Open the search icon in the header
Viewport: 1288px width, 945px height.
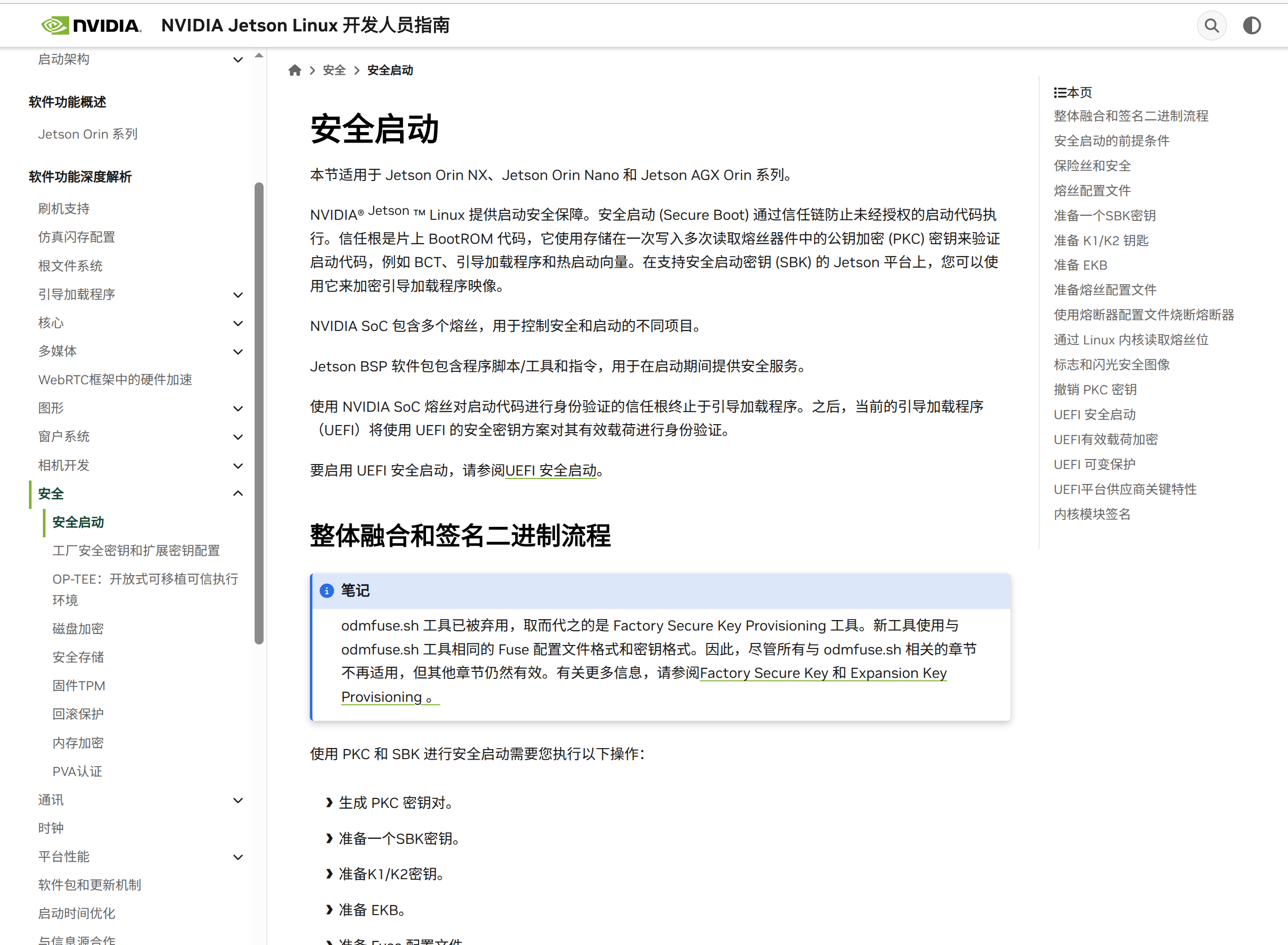click(x=1212, y=25)
